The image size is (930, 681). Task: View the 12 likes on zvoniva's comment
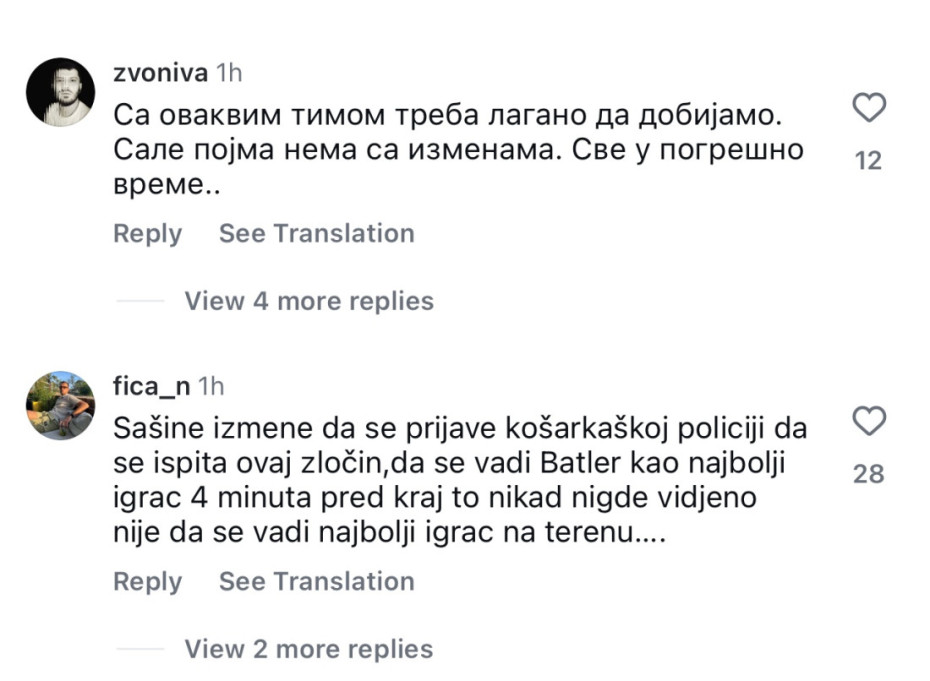(869, 160)
